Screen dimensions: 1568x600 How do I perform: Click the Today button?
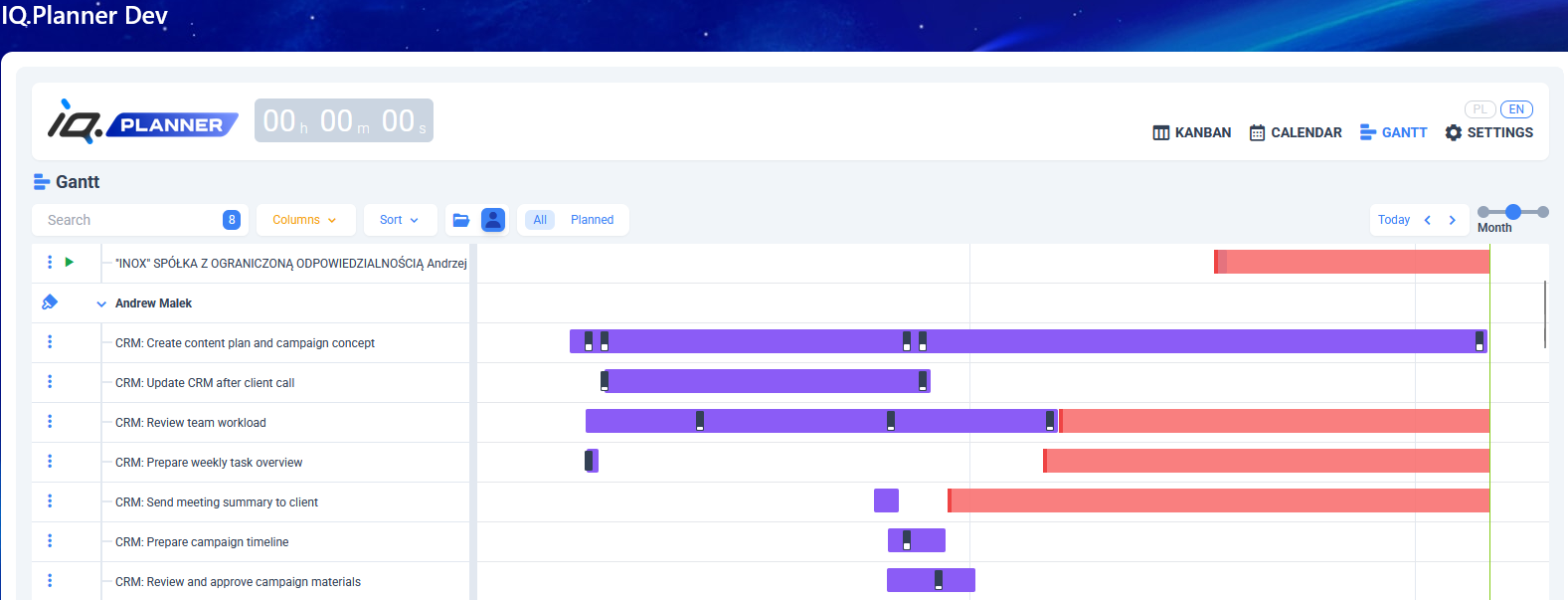coord(1393,220)
